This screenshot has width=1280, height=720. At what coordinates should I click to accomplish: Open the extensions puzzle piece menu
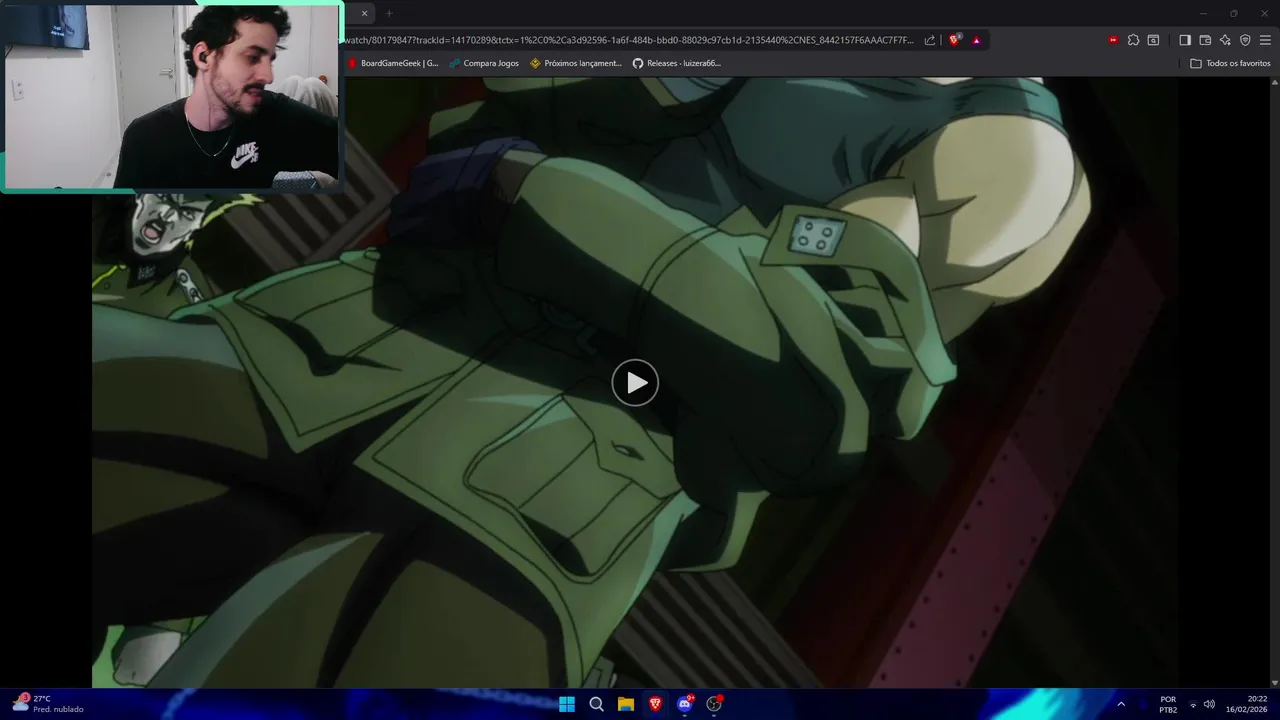click(1133, 40)
